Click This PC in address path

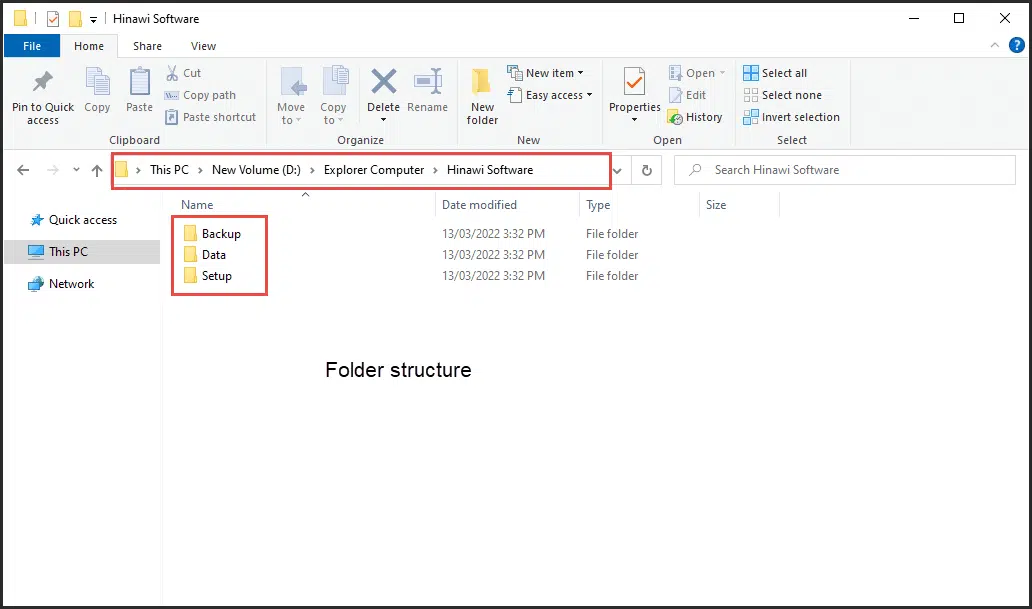pos(169,170)
